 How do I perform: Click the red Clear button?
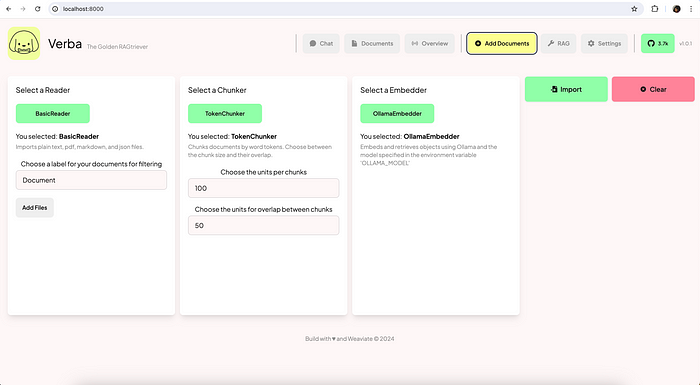coord(653,89)
